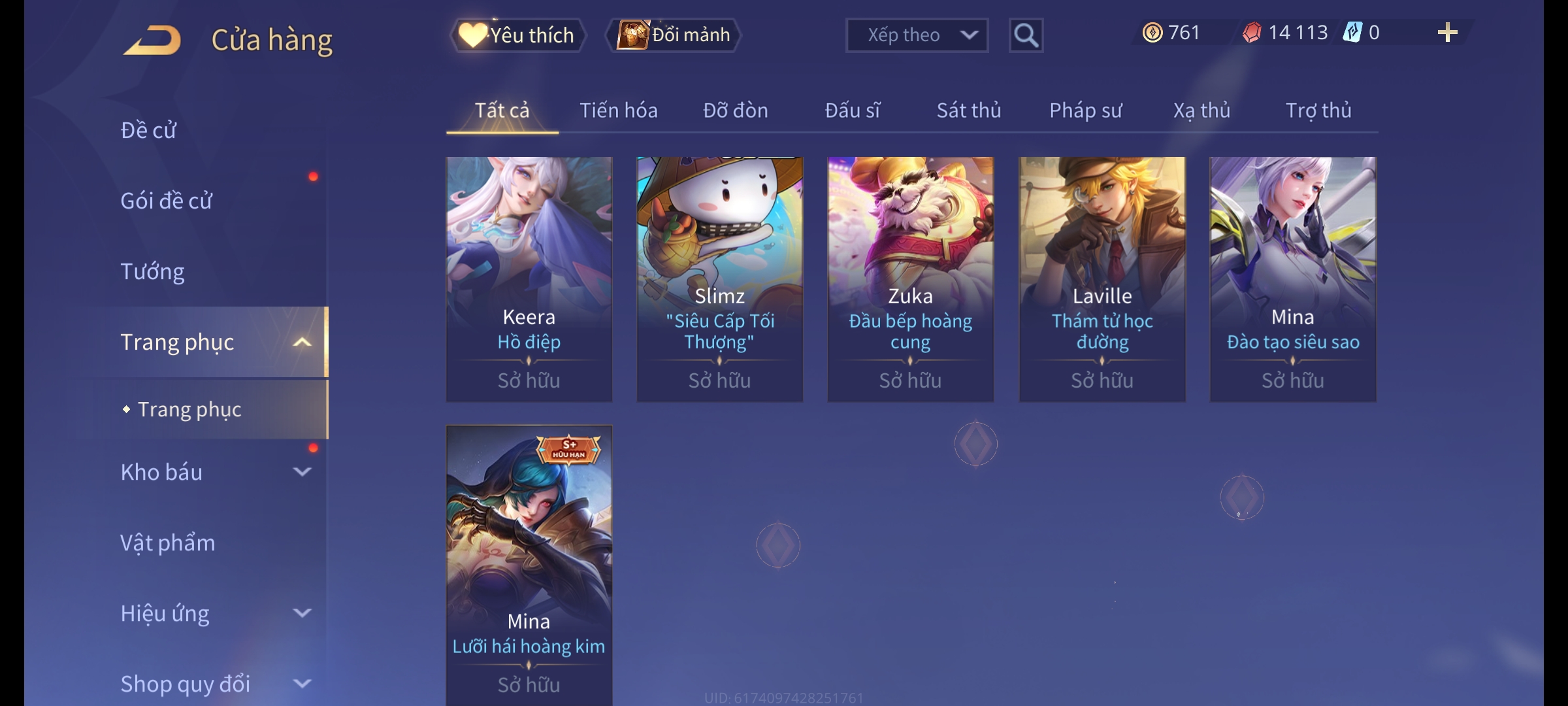1568x706 pixels.
Task: Tap the red gem currency icon
Action: point(1252,33)
